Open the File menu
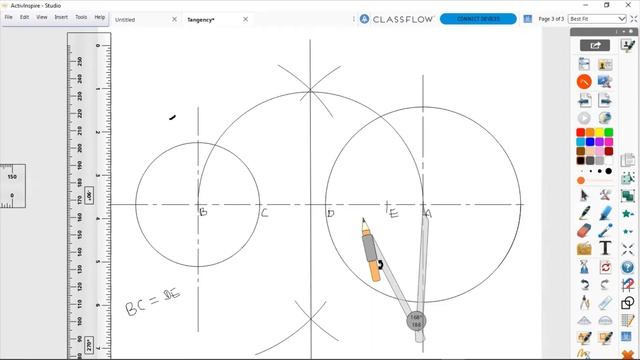 point(9,17)
